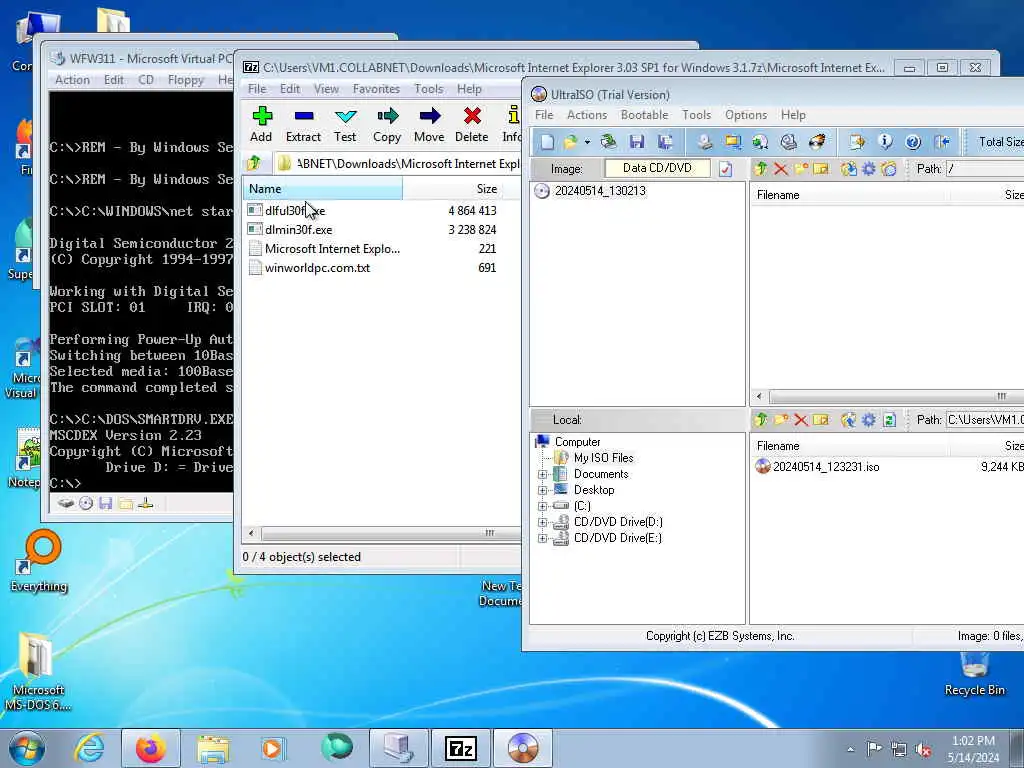
Task: Click image properties check icon beside Data CD/DVD
Action: point(726,169)
